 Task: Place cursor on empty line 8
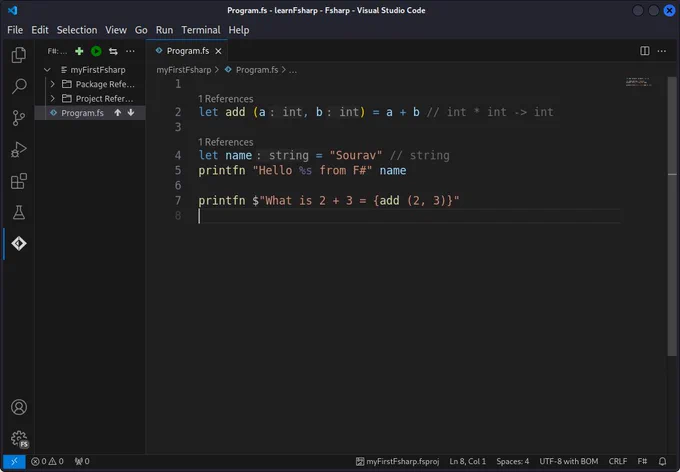click(x=409, y=216)
